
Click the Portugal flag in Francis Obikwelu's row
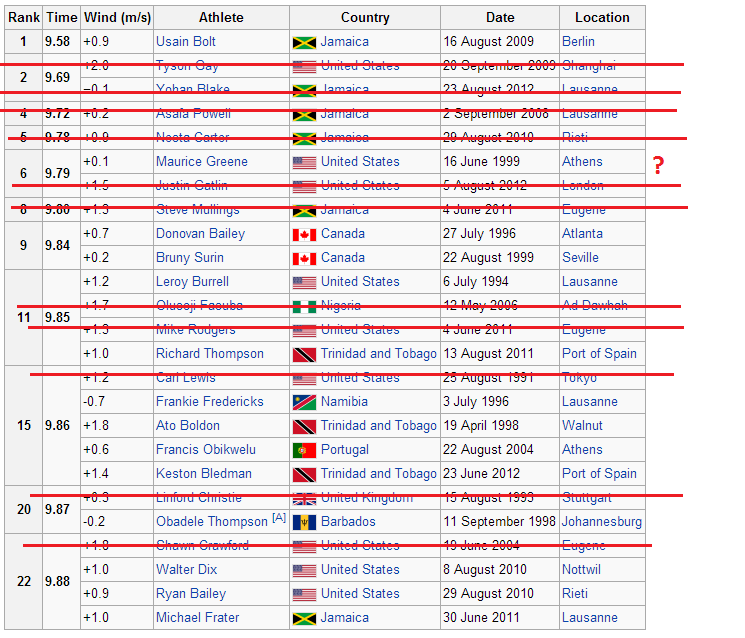pos(304,450)
